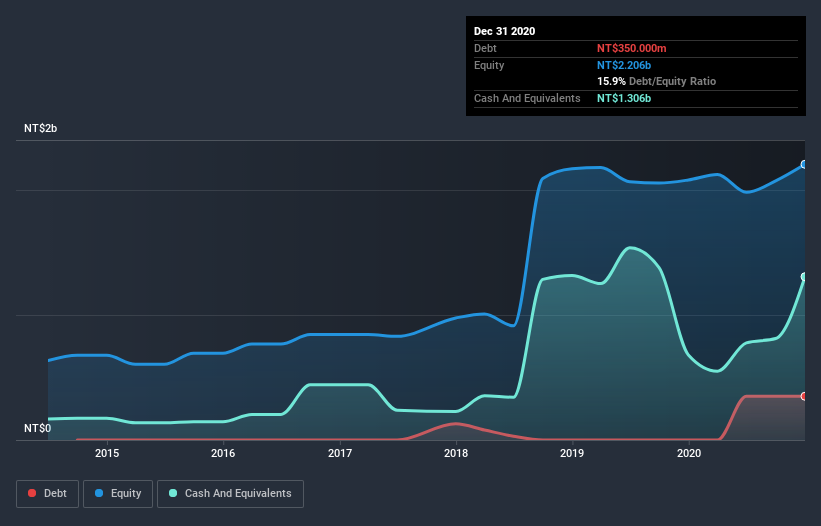
Task: Click the 2020 x-axis label
Action: [x=689, y=453]
